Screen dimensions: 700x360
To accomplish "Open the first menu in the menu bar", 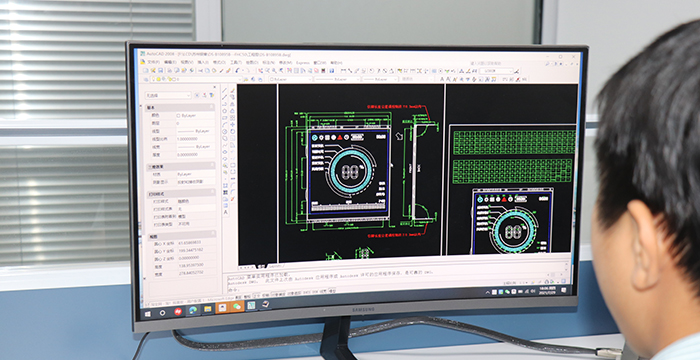I will (154, 62).
